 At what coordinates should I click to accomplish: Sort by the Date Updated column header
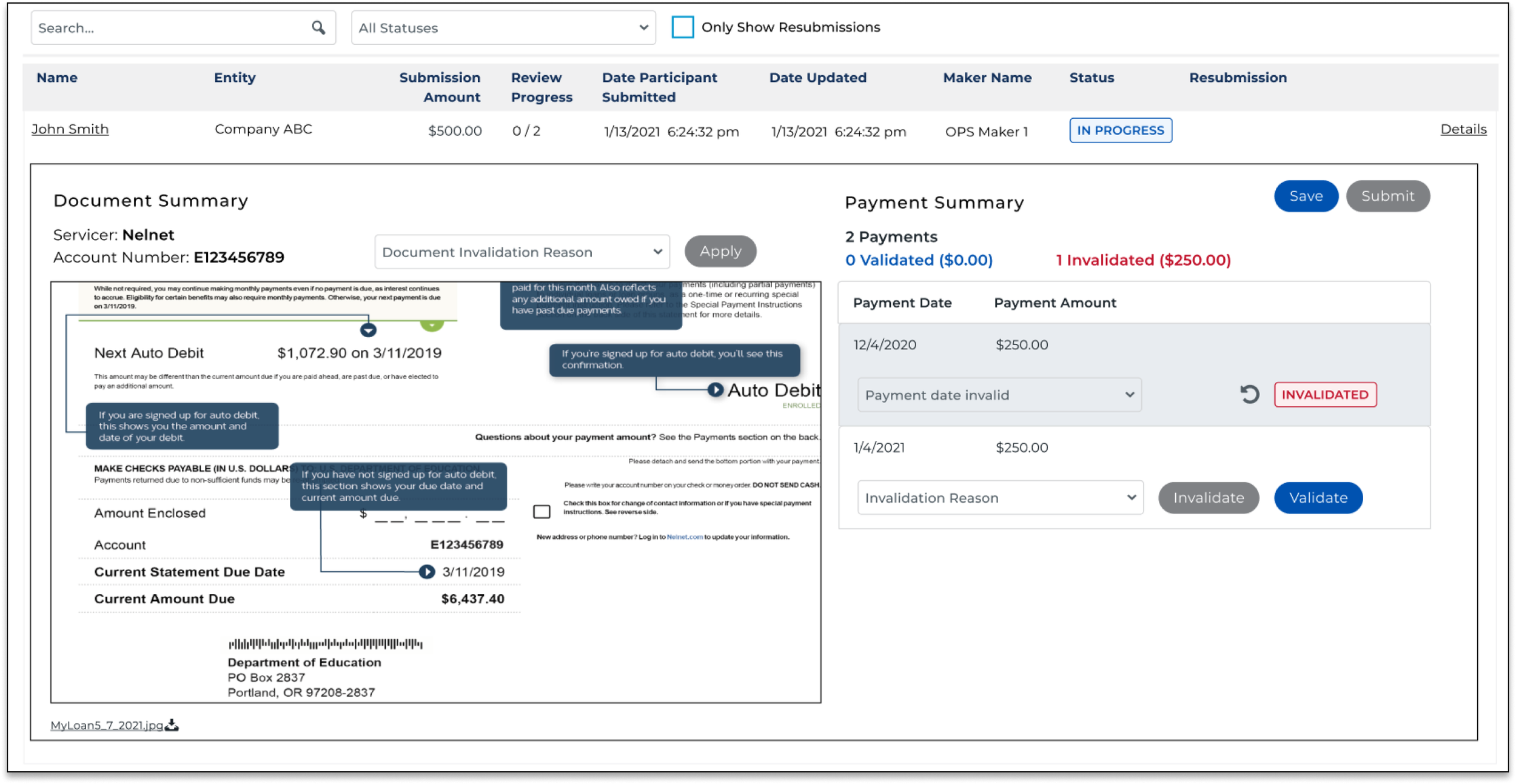[817, 78]
